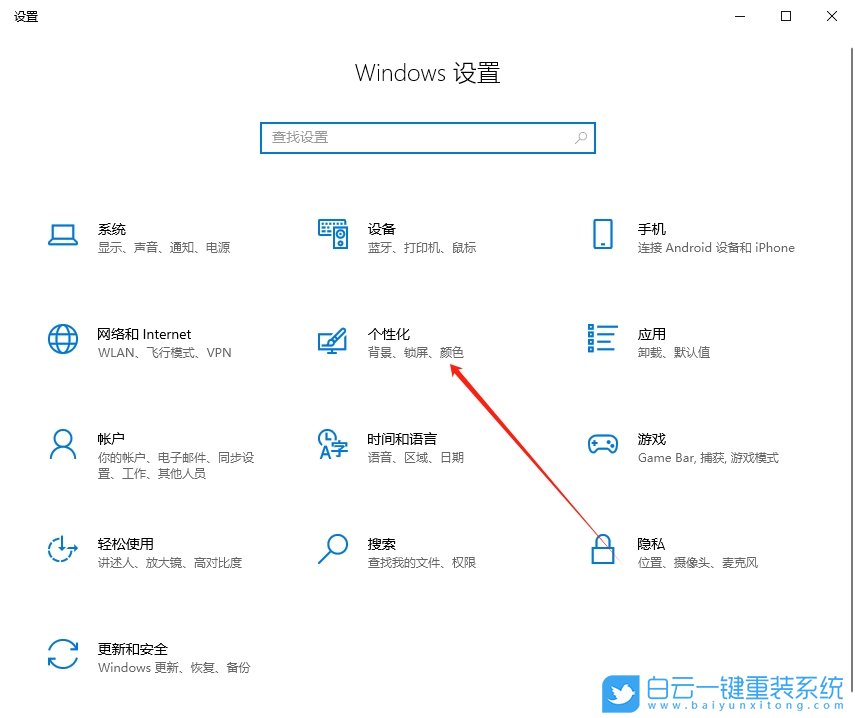Screen dimensions: 855x718
Task: Click the 设置 window title label
Action: click(x=26, y=16)
